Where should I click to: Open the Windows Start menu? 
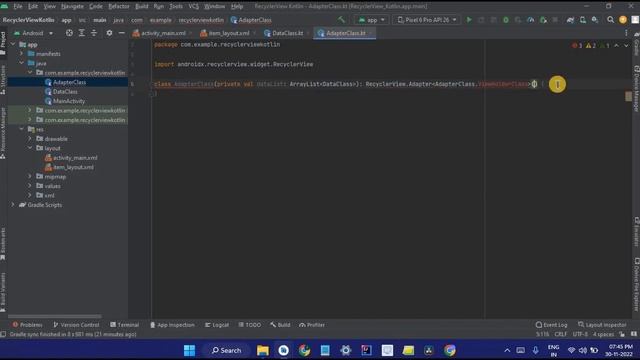tap(189, 350)
